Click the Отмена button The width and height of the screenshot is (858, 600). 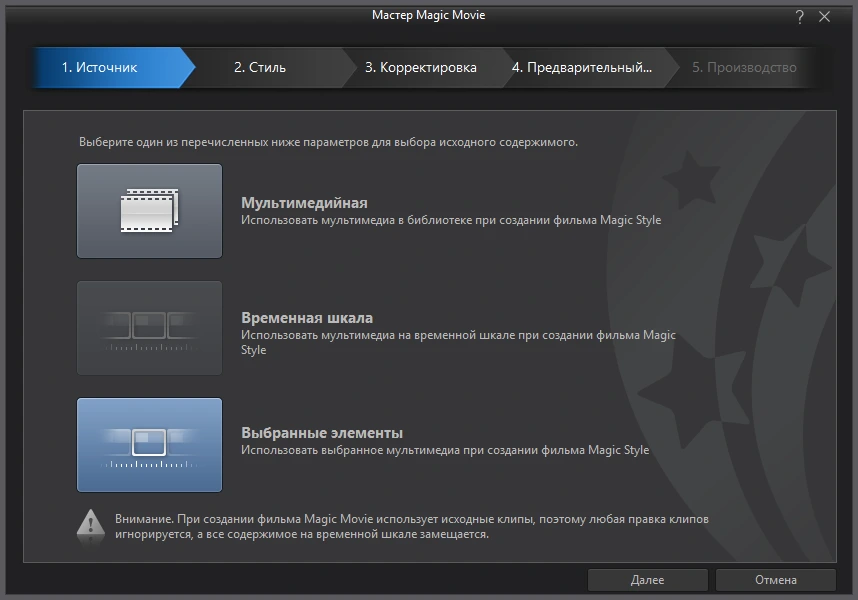775,580
